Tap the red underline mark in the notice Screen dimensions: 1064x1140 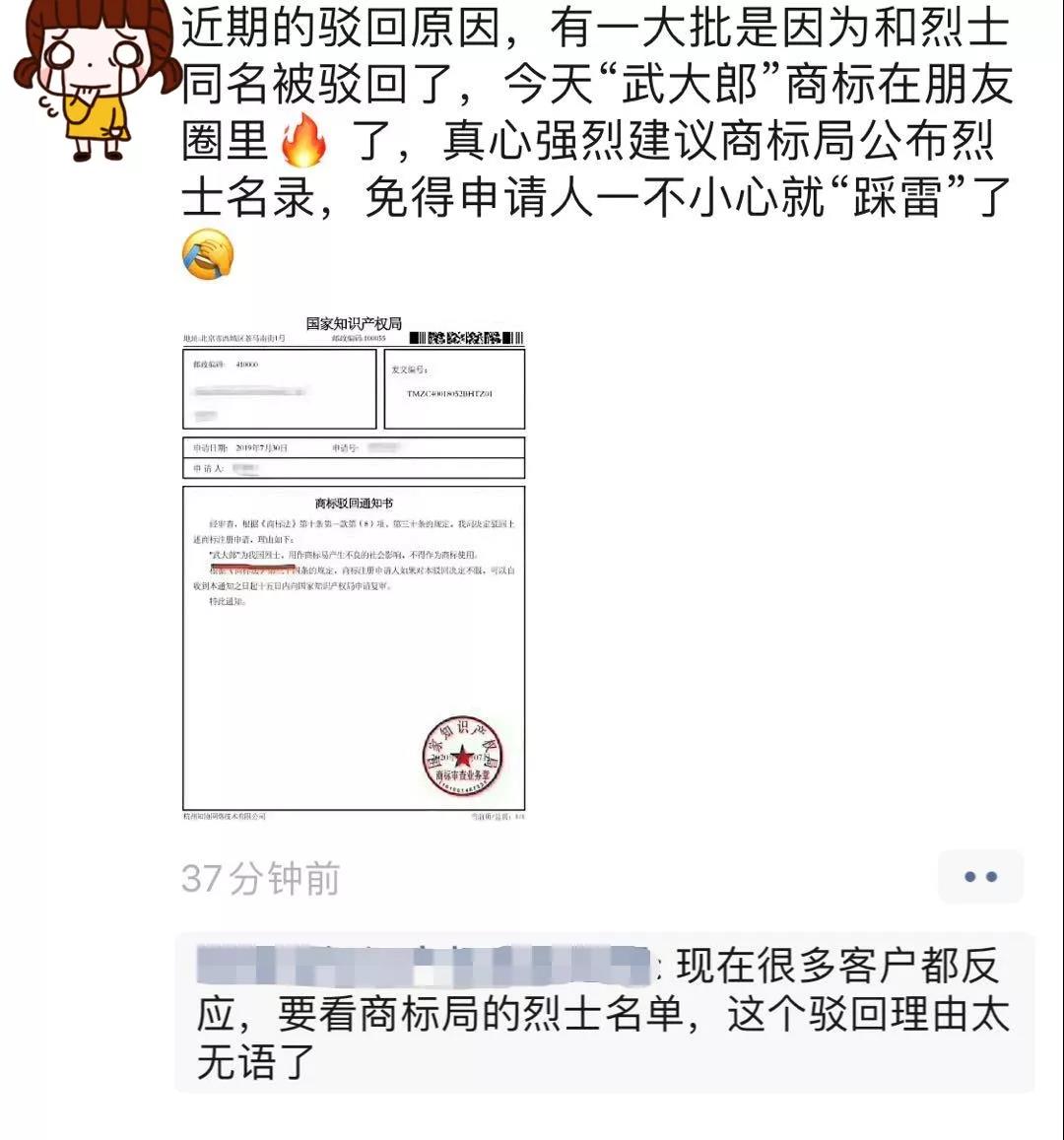coord(253,565)
